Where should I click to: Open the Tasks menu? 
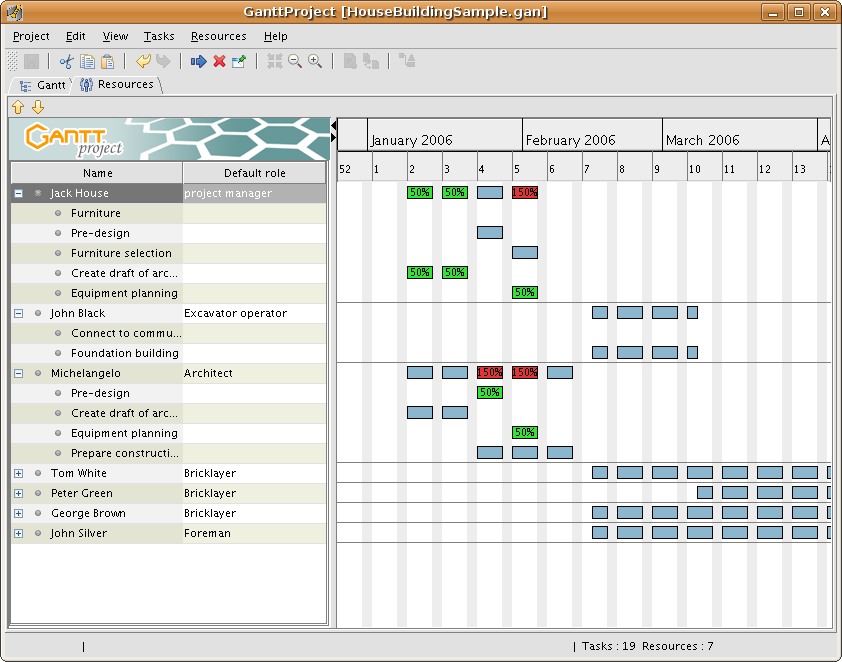(159, 36)
